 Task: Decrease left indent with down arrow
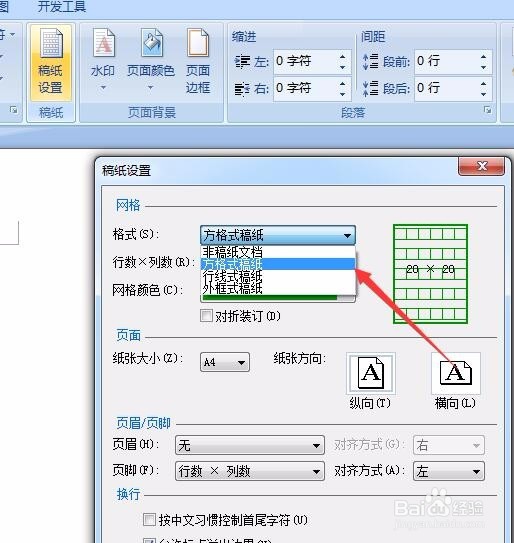[x=343, y=68]
